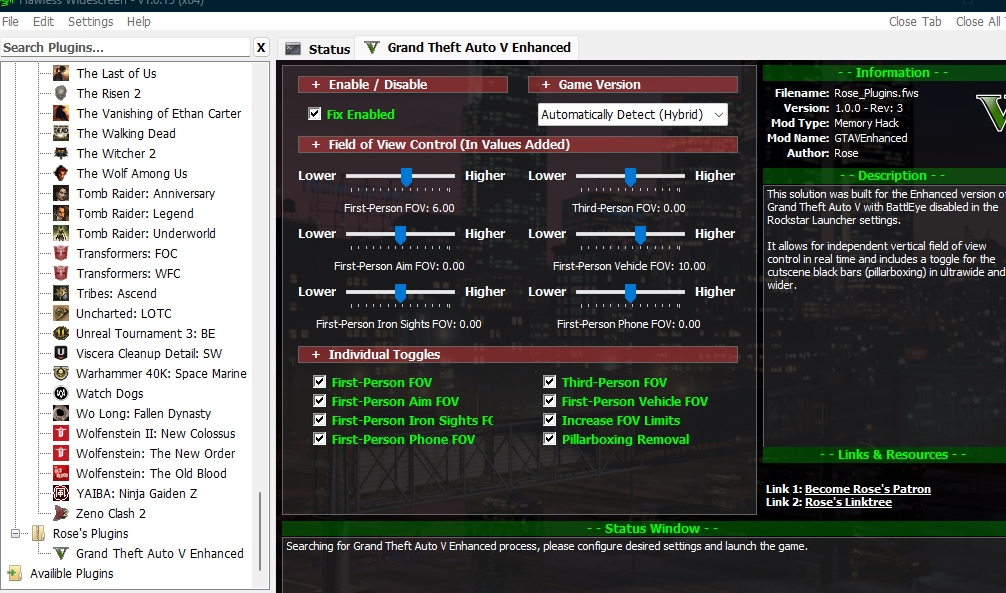Click Wolfenstein II: New Colossus icon
The height and width of the screenshot is (593, 1006).
tap(61, 433)
